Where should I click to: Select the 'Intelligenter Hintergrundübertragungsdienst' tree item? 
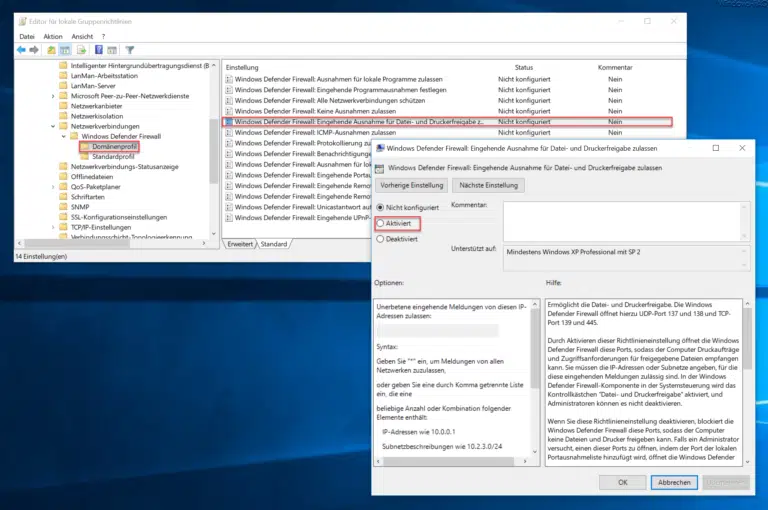(140, 66)
